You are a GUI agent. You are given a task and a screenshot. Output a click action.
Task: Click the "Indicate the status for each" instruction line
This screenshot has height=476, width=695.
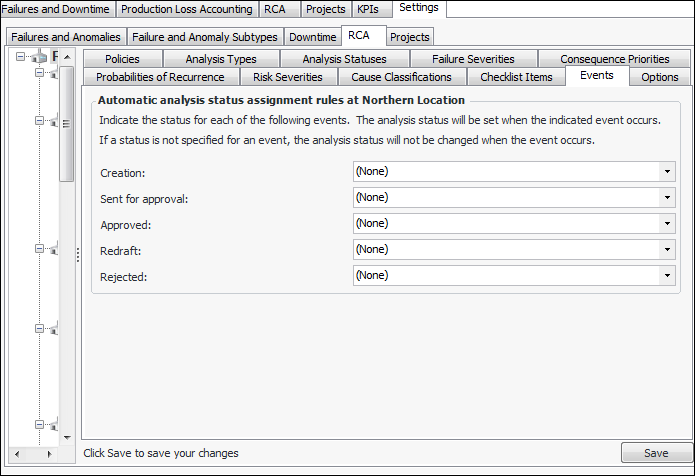pos(380,120)
